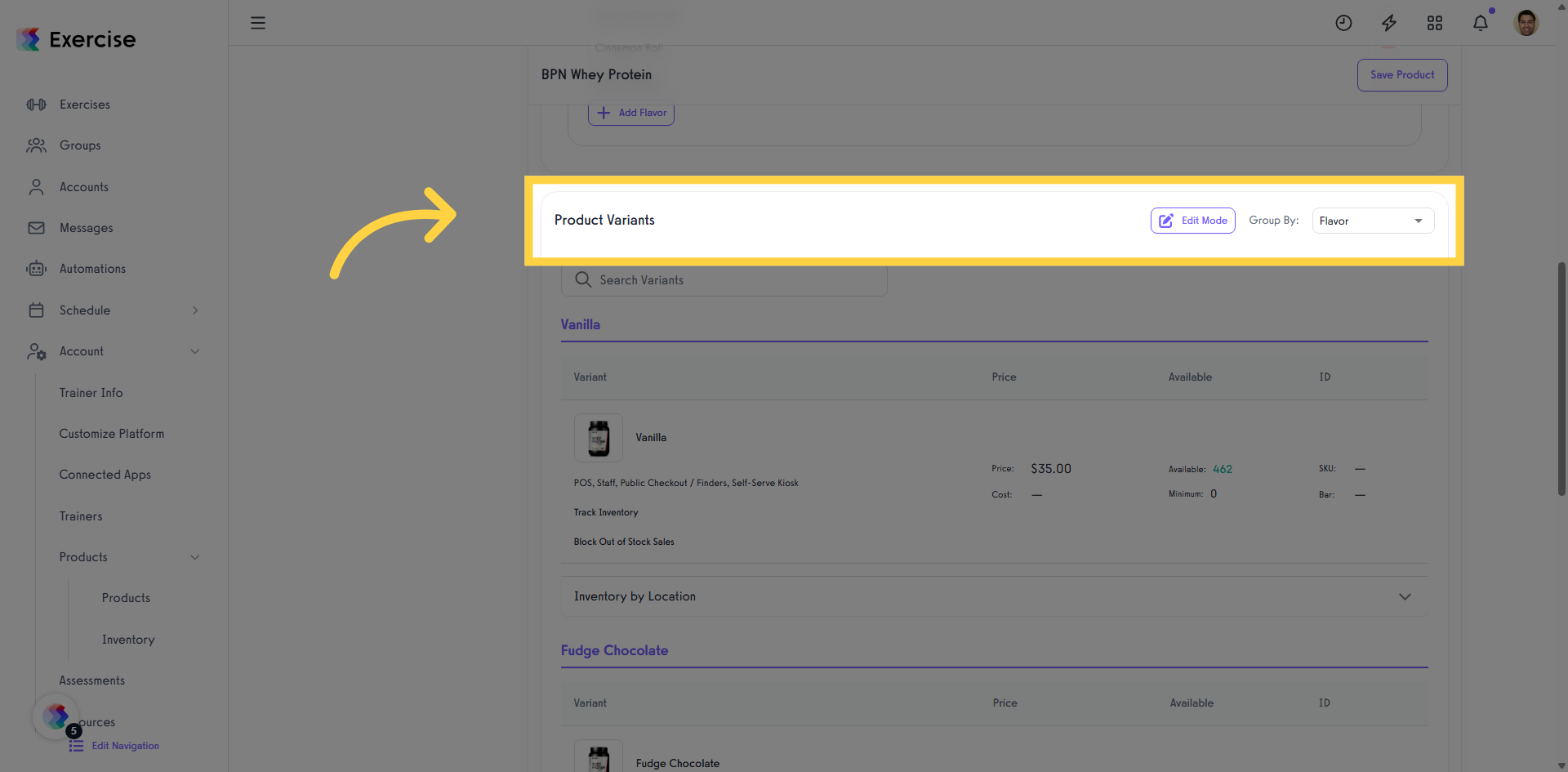This screenshot has height=772, width=1568.
Task: Click the Accounts person icon
Action: (36, 187)
